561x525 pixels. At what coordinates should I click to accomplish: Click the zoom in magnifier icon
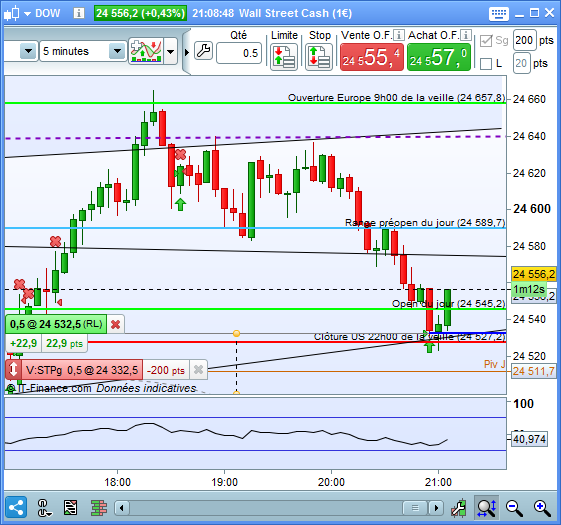click(x=542, y=508)
